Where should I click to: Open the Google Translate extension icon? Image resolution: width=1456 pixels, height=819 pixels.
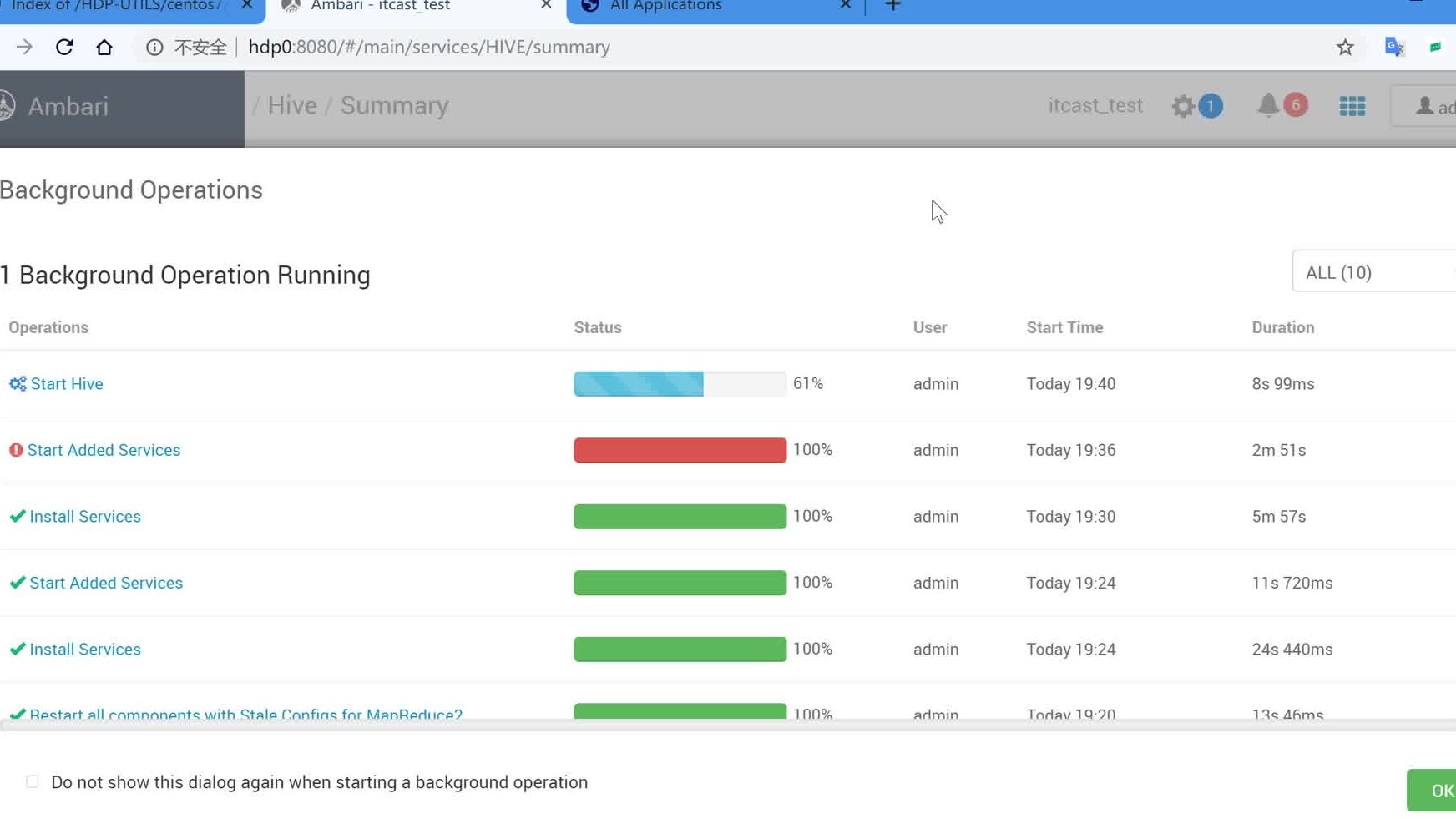tap(1394, 47)
